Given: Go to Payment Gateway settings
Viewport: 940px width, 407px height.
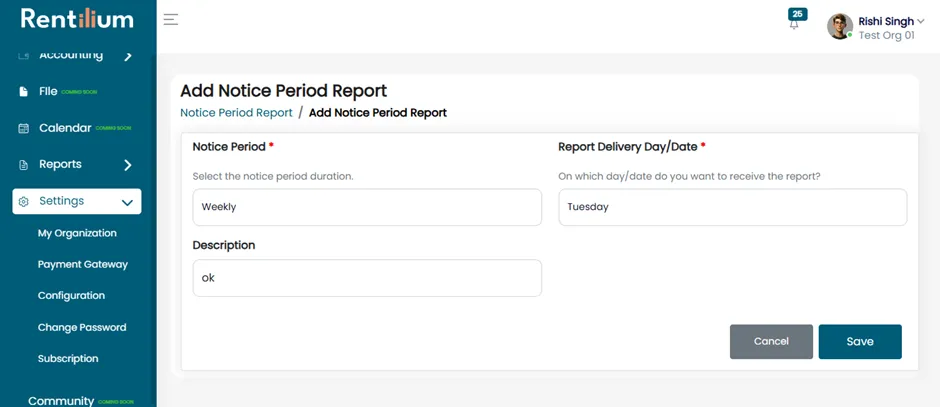Looking at the screenshot, I should point(83,264).
